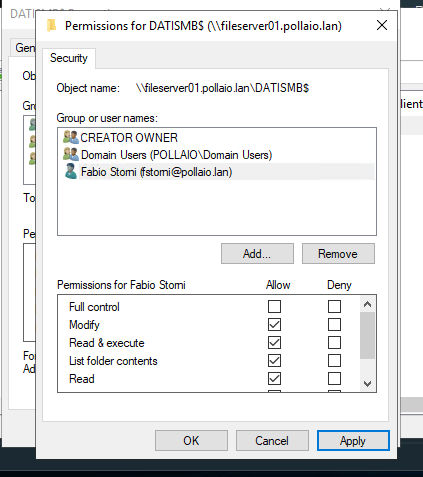The image size is (423, 477).
Task: Click the Full control permission label
Action: pyautogui.click(x=94, y=307)
